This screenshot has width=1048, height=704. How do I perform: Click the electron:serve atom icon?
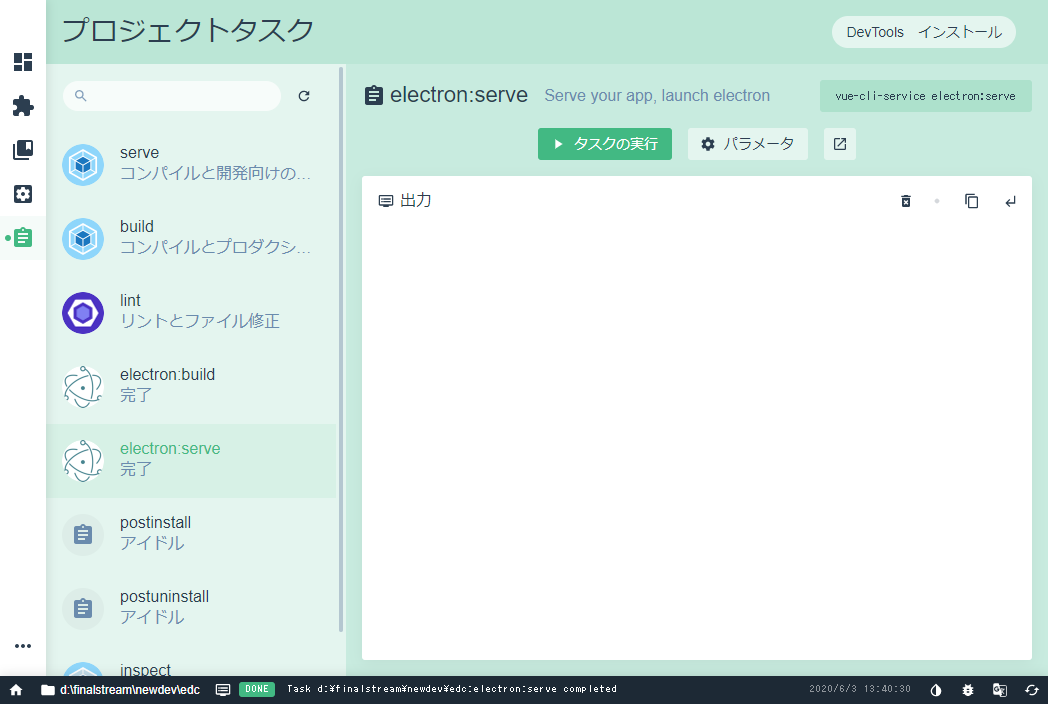[x=83, y=461]
